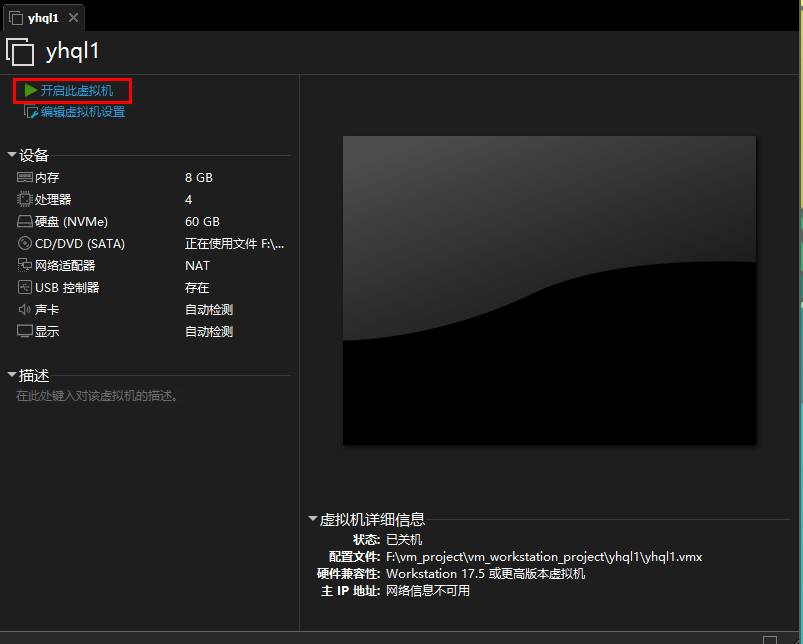Screen dimensions: 803x644
Task: Select the processor (处理器) chip icon
Action: click(x=25, y=199)
